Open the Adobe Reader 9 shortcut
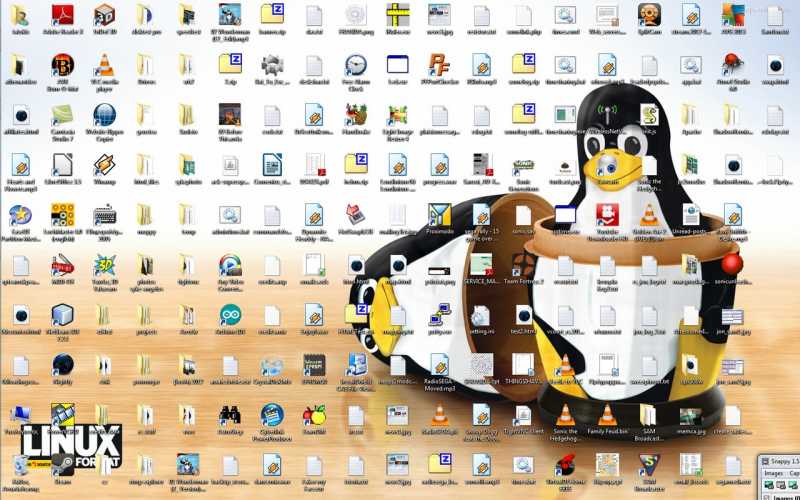The image size is (800, 500). pyautogui.click(x=62, y=15)
